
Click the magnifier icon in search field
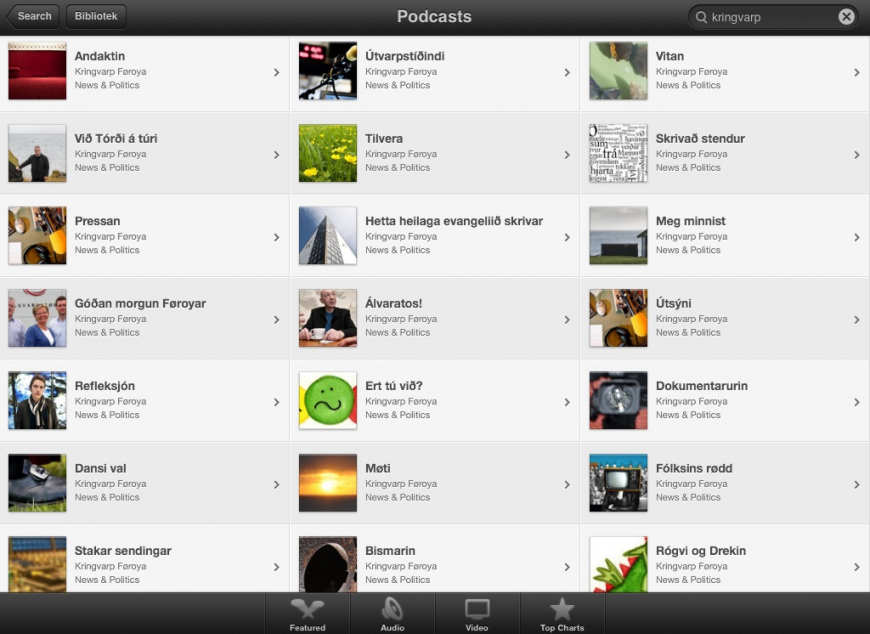701,17
